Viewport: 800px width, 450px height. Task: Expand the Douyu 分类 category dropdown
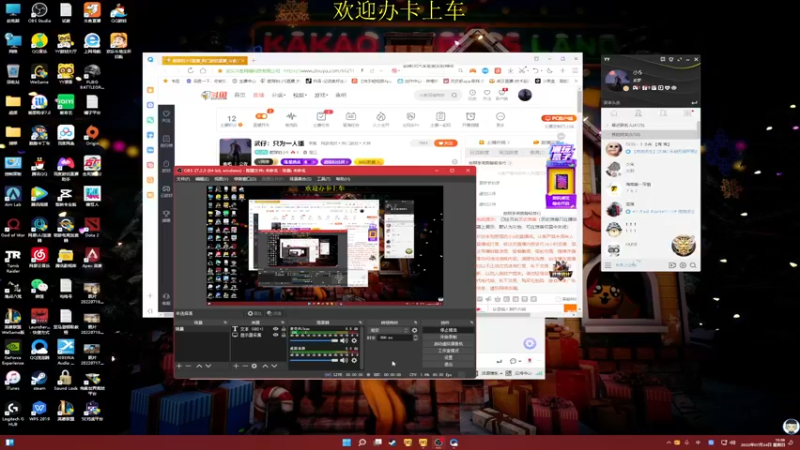click(x=279, y=95)
